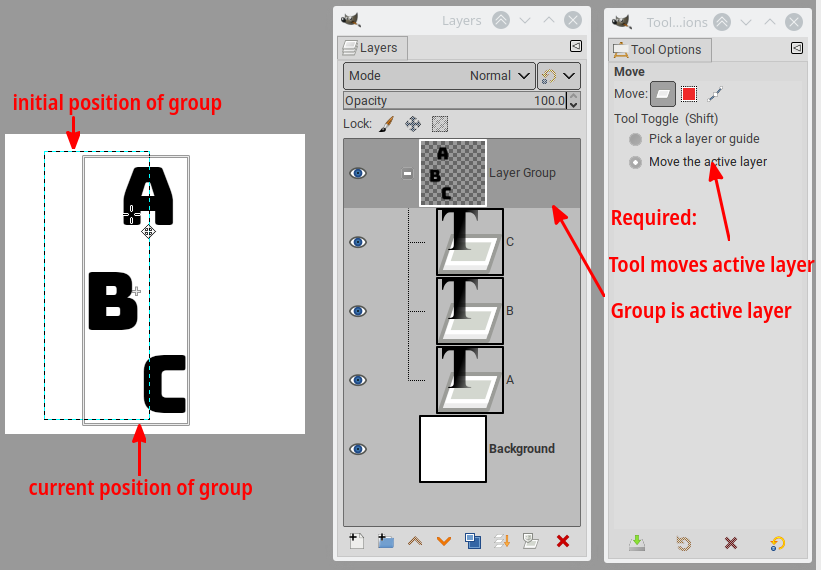Click the 'Layer Group' name text

click(522, 173)
